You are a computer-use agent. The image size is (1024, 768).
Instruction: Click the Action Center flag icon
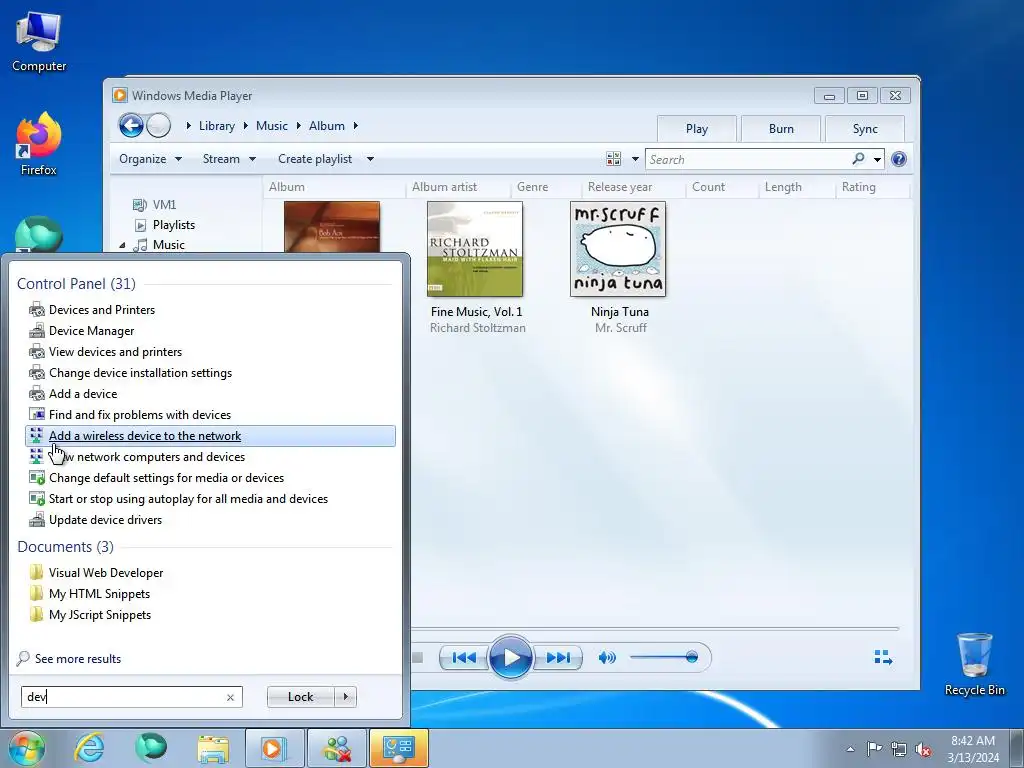[874, 748]
